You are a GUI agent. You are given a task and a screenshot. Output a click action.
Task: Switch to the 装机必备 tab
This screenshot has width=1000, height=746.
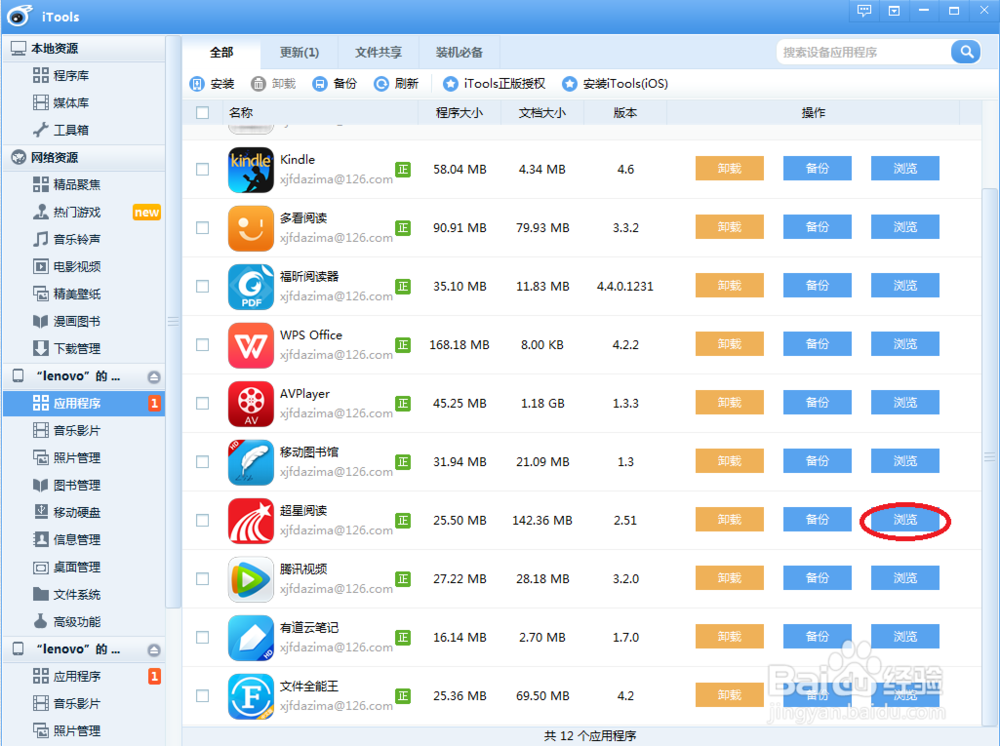(459, 52)
